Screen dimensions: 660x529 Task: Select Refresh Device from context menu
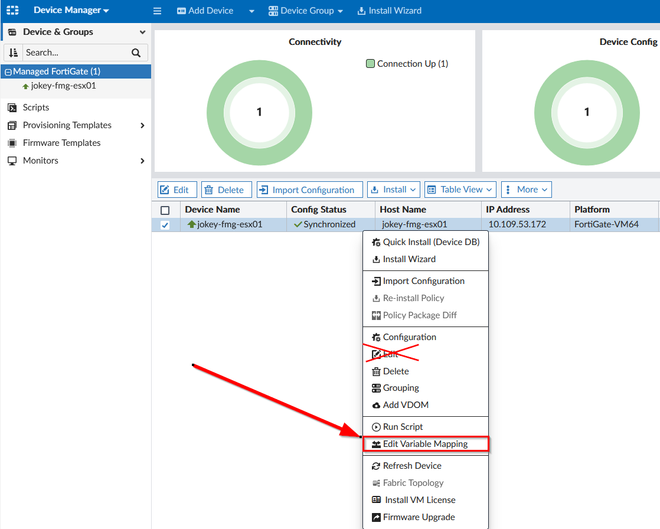pyautogui.click(x=411, y=466)
